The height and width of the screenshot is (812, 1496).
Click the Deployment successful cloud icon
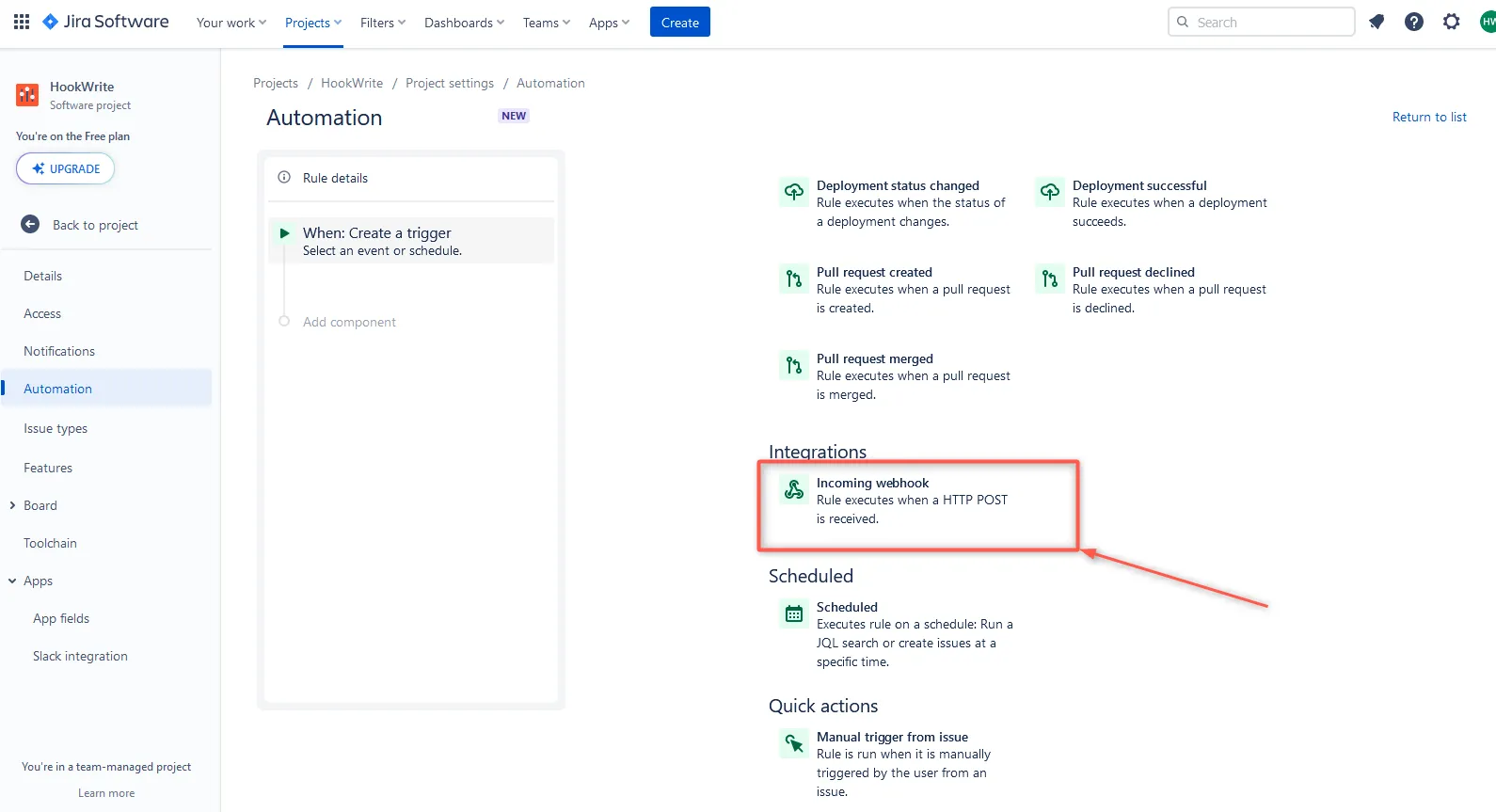(x=1050, y=192)
